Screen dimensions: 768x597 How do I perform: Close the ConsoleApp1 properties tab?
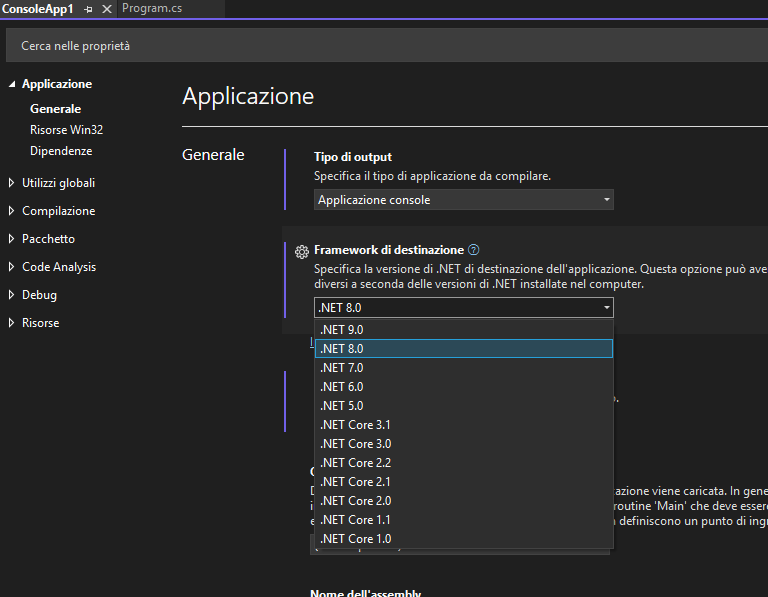coord(106,9)
